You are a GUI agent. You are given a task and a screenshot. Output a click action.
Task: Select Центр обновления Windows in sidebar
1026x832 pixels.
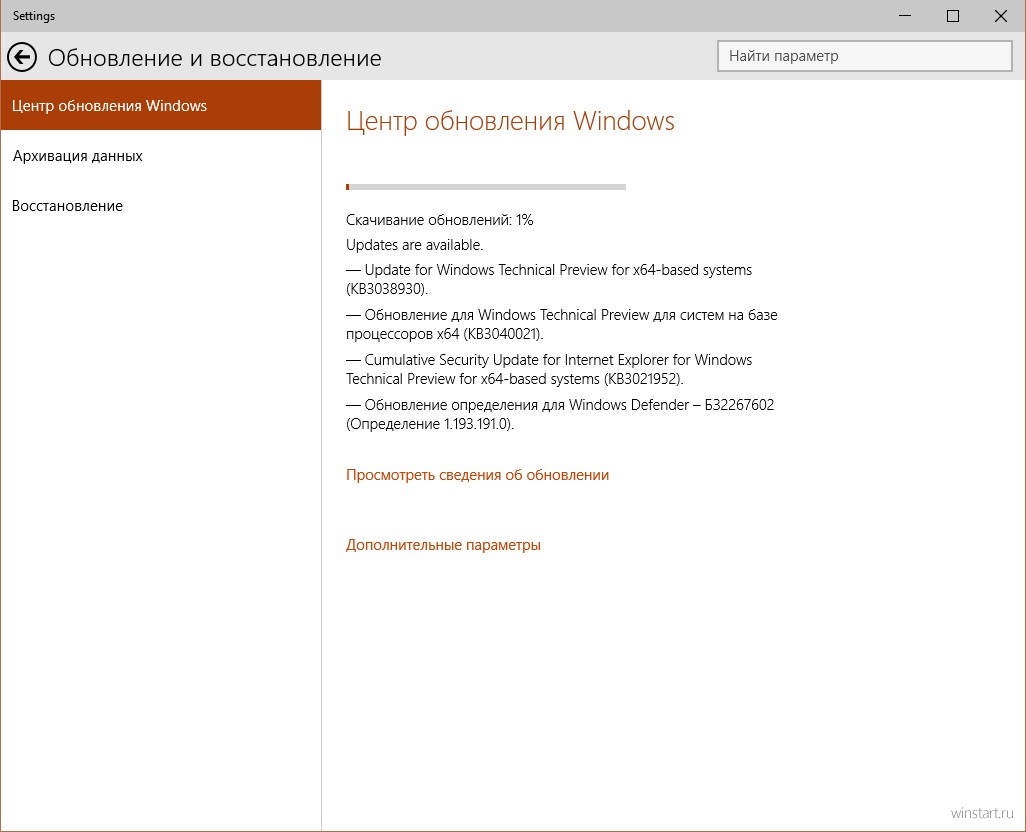coord(161,105)
